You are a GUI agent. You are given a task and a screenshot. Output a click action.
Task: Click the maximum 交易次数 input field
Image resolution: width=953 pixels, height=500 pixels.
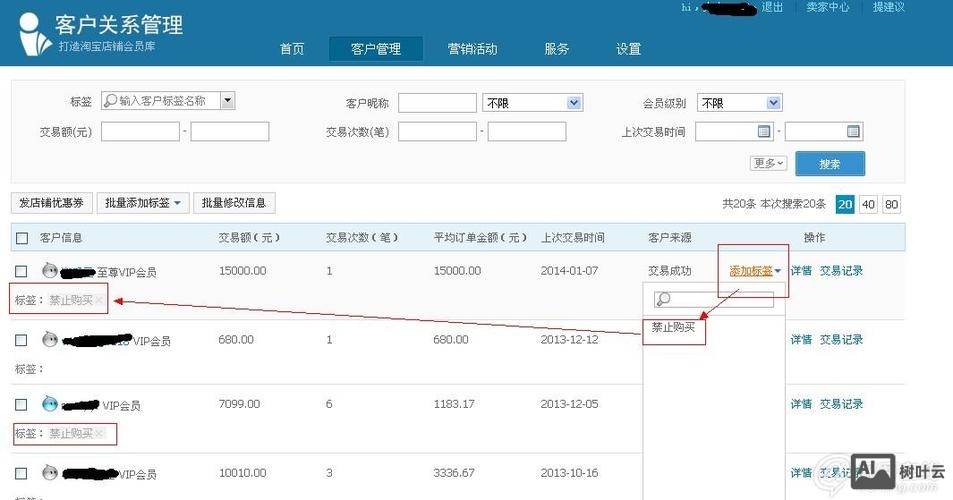click(527, 131)
